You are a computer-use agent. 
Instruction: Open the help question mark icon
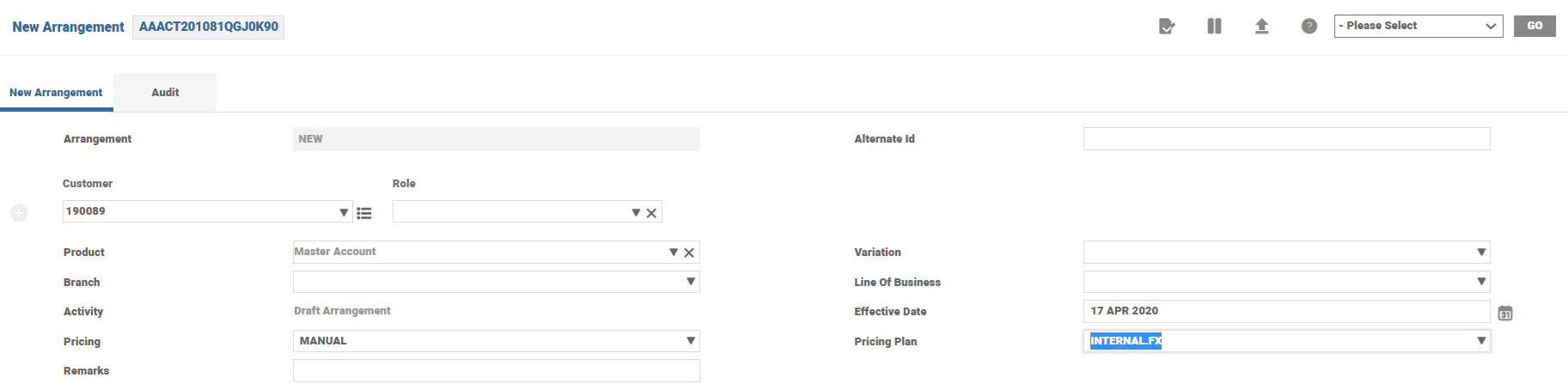pyautogui.click(x=1309, y=27)
